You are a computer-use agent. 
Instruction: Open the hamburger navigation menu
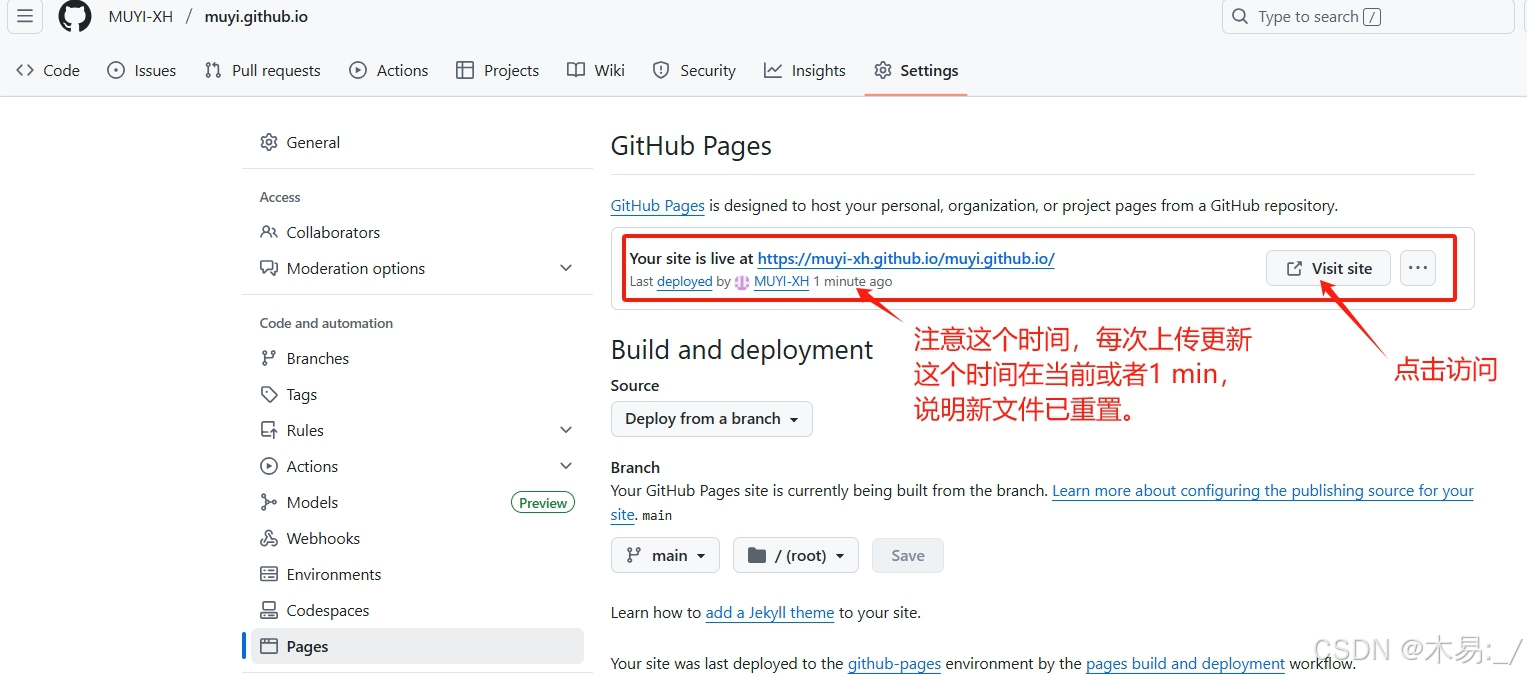(25, 16)
